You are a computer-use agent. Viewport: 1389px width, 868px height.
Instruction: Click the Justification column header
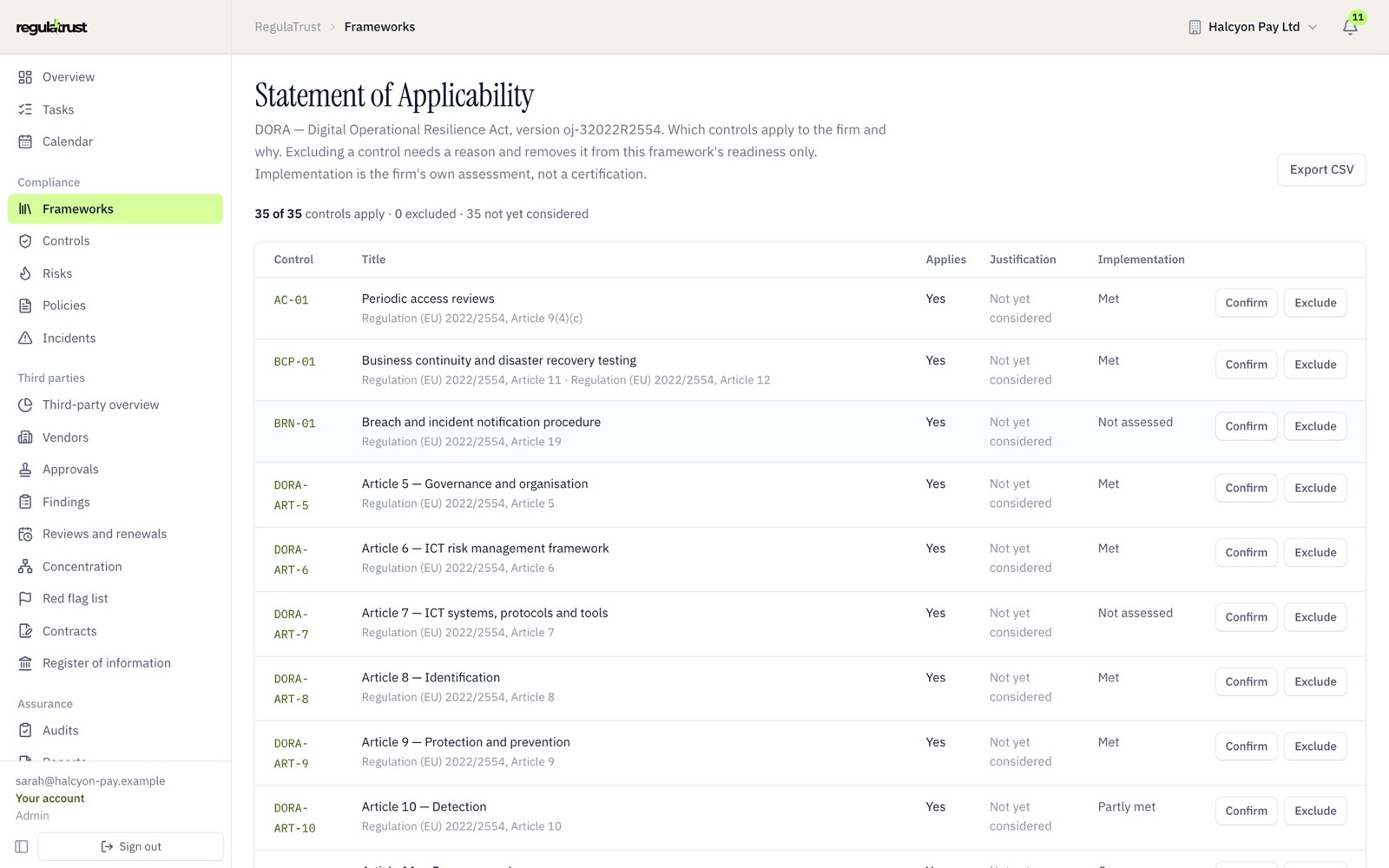click(1023, 260)
